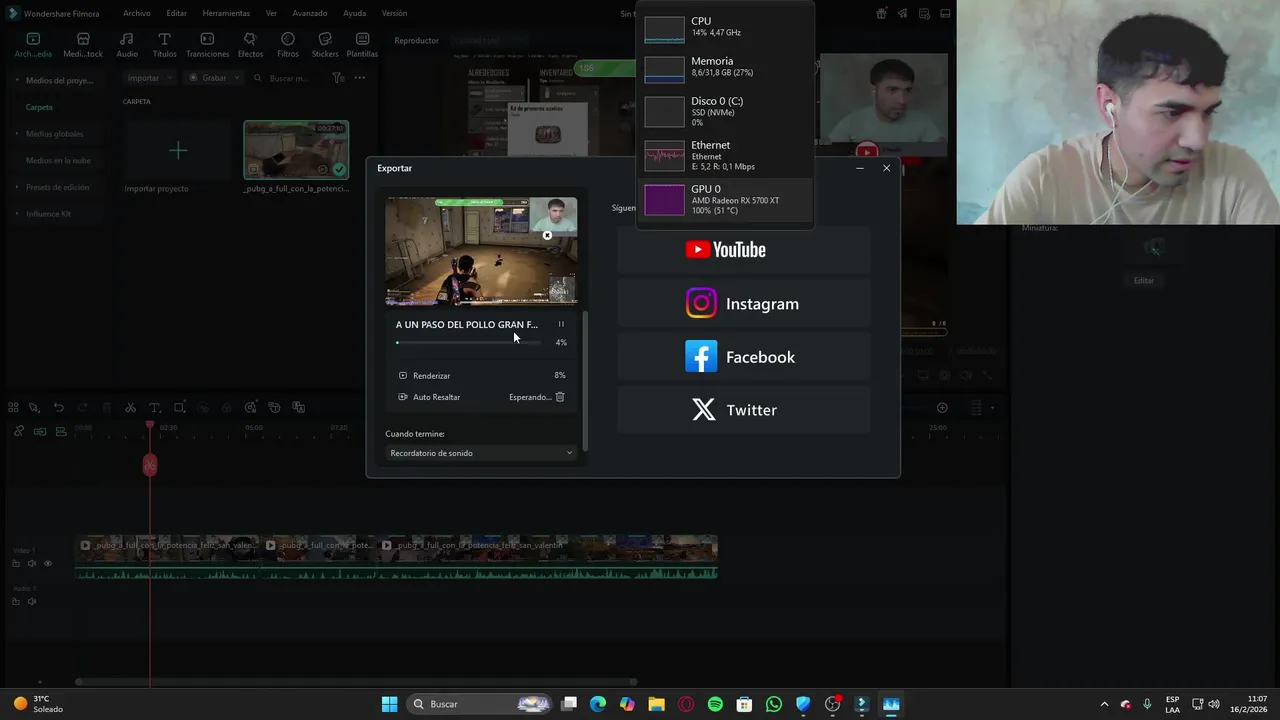This screenshot has height=720, width=1280.
Task: Share export to Instagram
Action: pos(743,303)
